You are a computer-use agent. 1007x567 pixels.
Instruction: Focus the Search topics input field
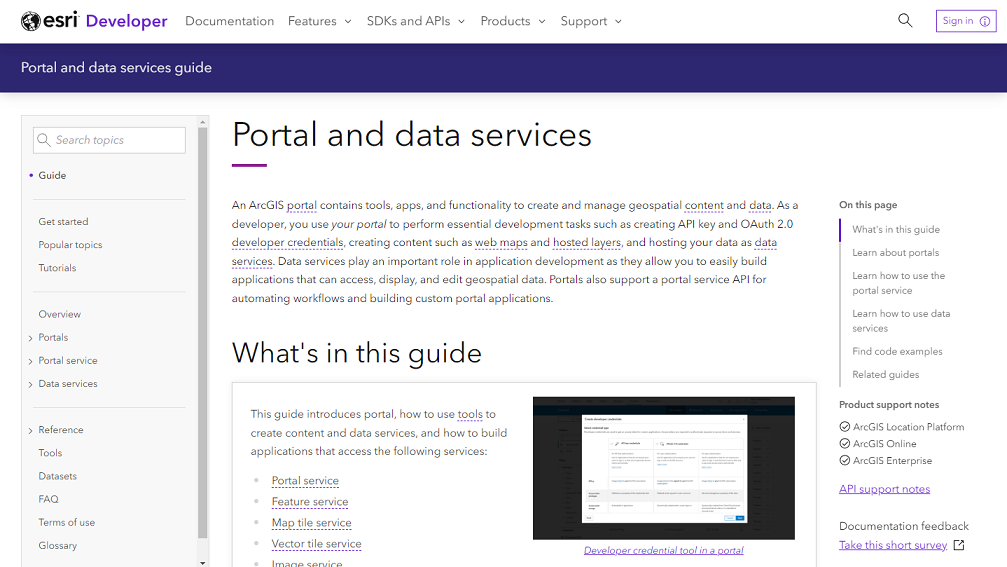(x=109, y=140)
